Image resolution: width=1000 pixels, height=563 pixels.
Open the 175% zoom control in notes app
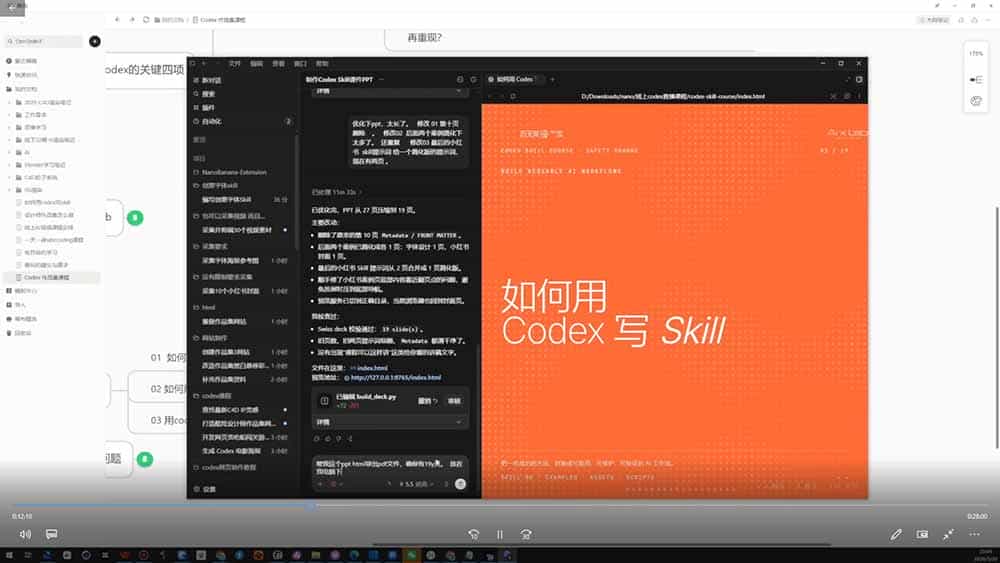(976, 54)
